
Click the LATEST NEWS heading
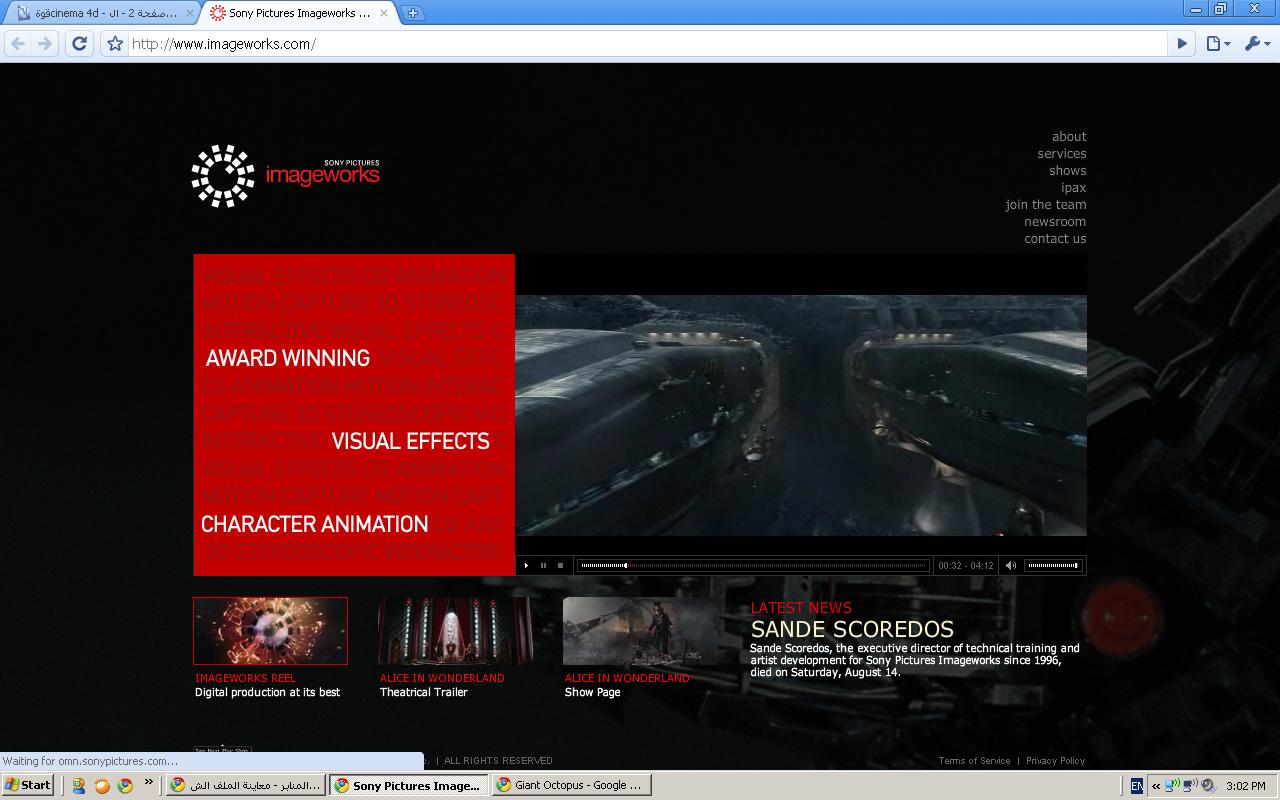coord(801,608)
